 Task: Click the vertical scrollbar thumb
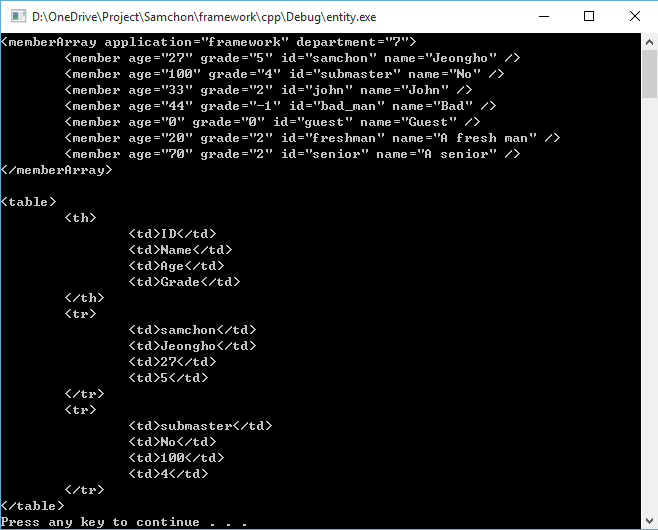(649, 75)
